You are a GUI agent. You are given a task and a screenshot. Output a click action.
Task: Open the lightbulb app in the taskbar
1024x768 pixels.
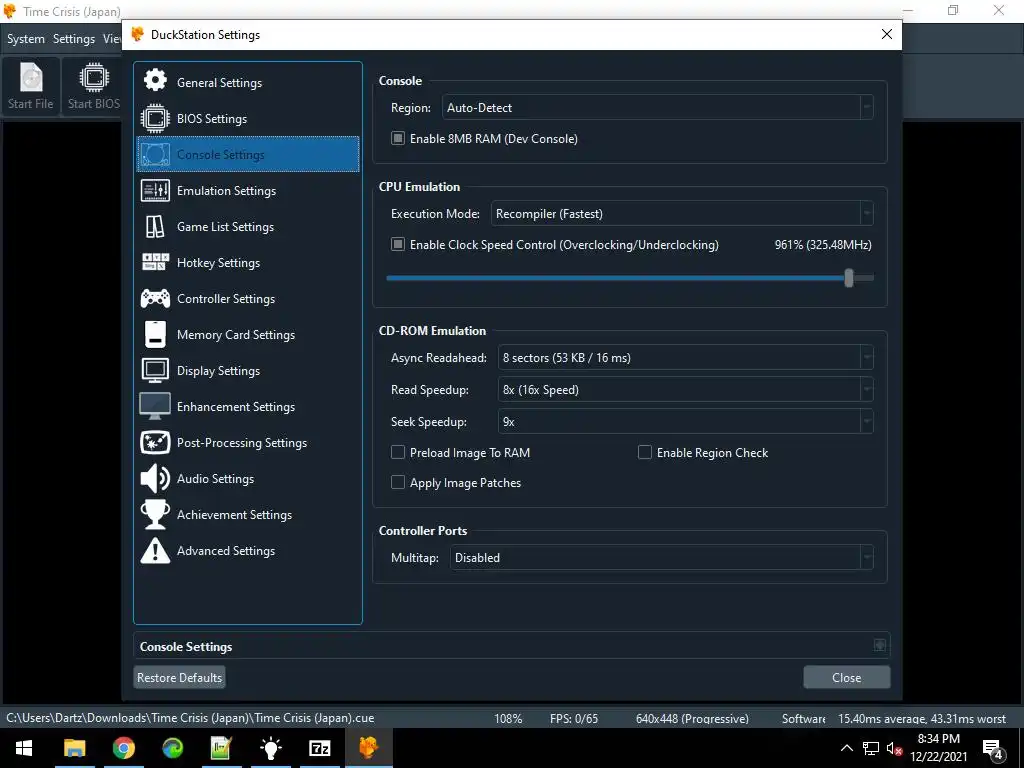click(270, 748)
